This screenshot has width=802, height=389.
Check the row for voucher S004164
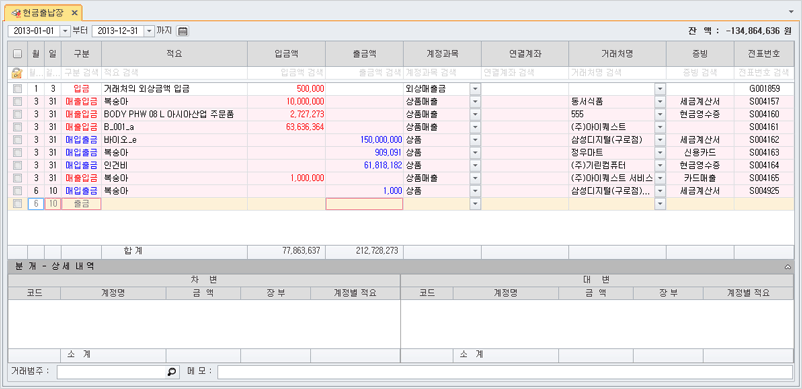(17, 165)
